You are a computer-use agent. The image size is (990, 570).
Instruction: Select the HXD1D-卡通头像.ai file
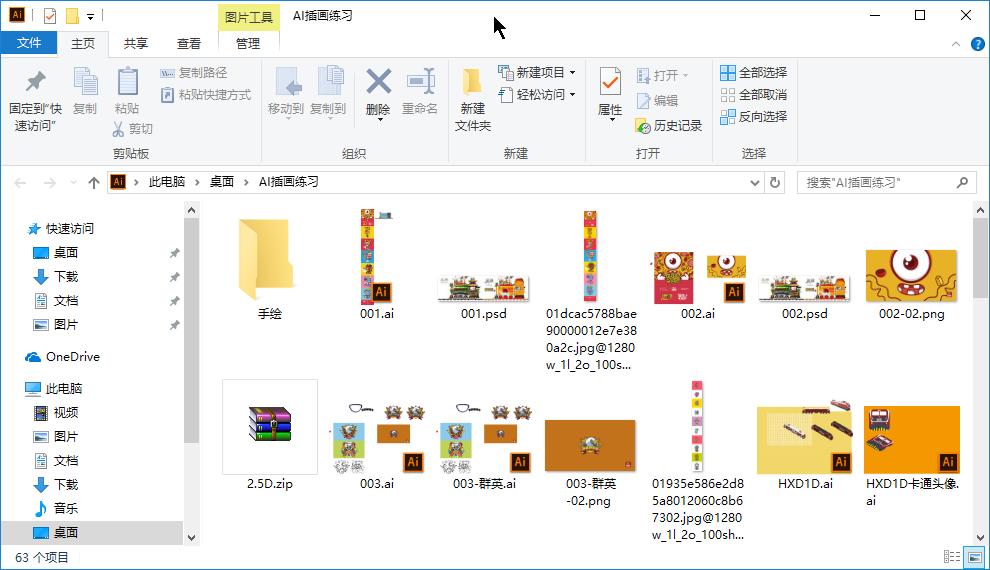pyautogui.click(x=912, y=456)
